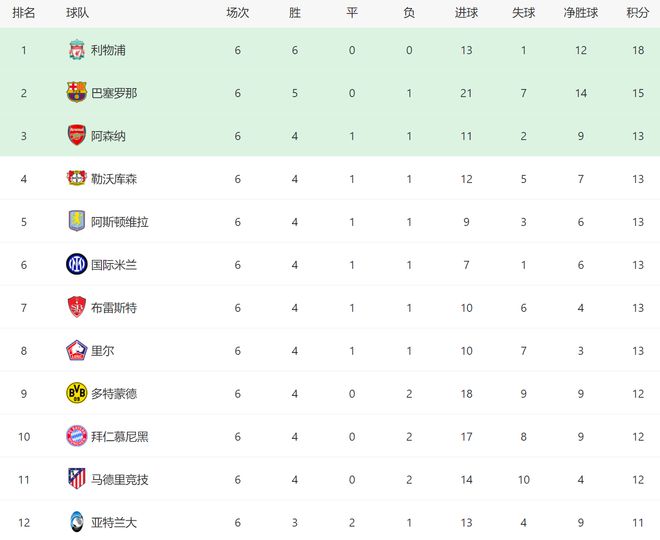Click the Arsenal club crest icon

tap(77, 136)
